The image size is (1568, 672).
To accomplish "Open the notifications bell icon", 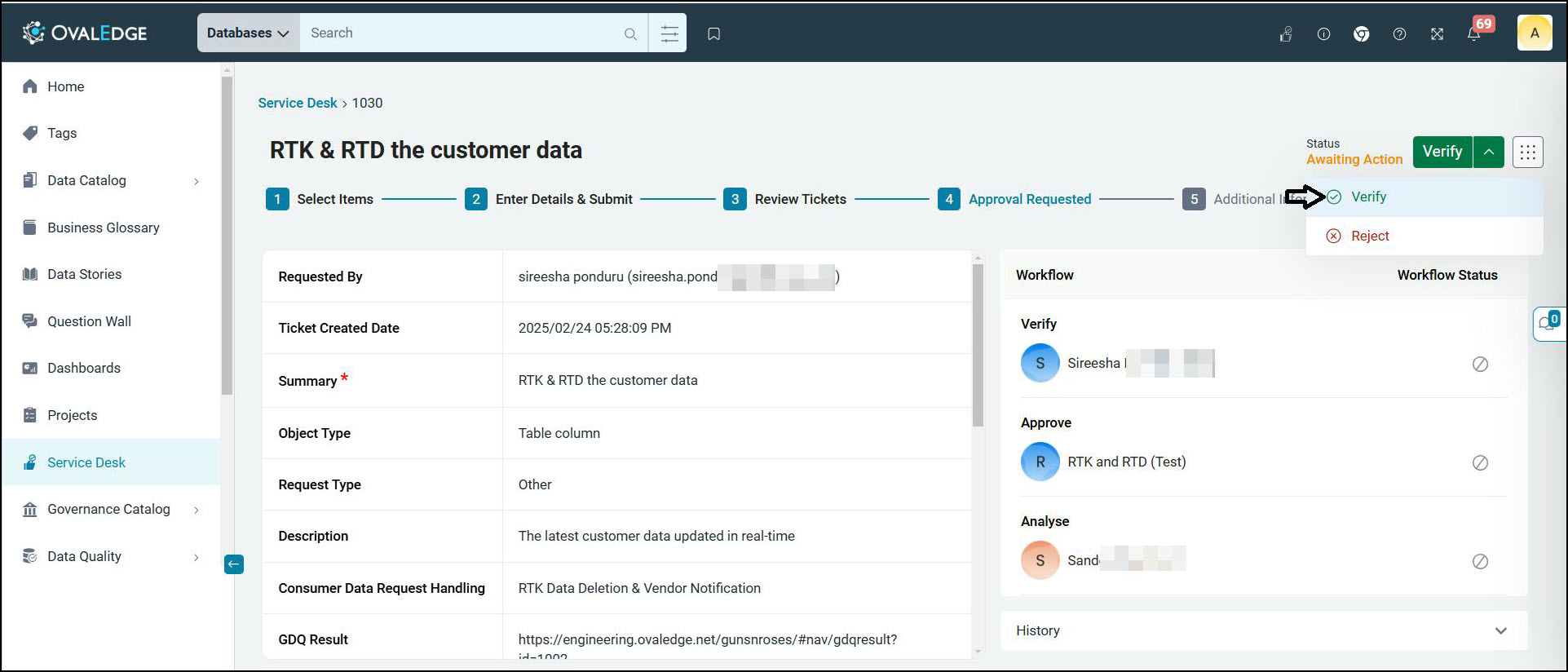I will pos(1473,33).
